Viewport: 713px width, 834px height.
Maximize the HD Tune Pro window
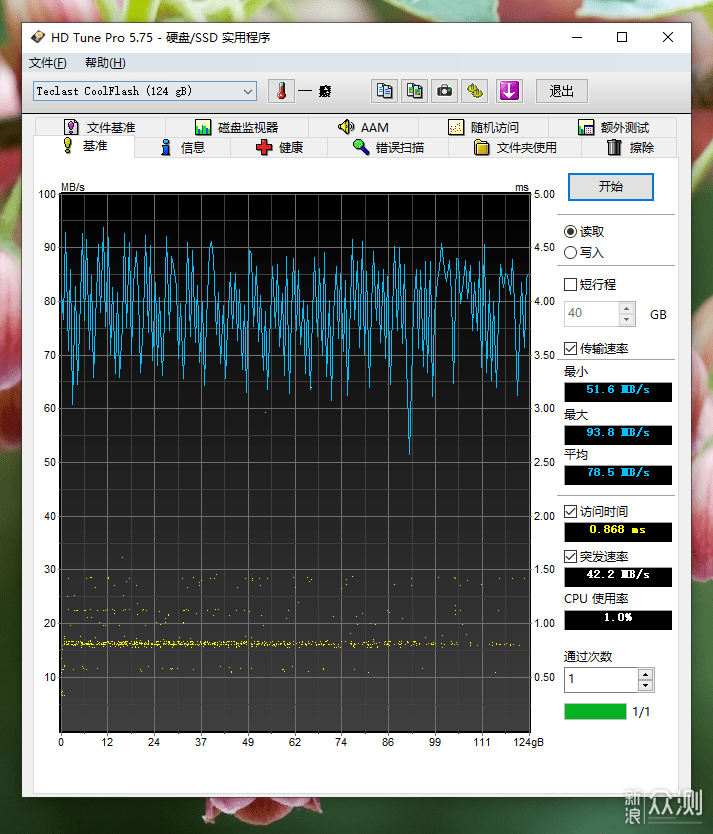click(622, 37)
